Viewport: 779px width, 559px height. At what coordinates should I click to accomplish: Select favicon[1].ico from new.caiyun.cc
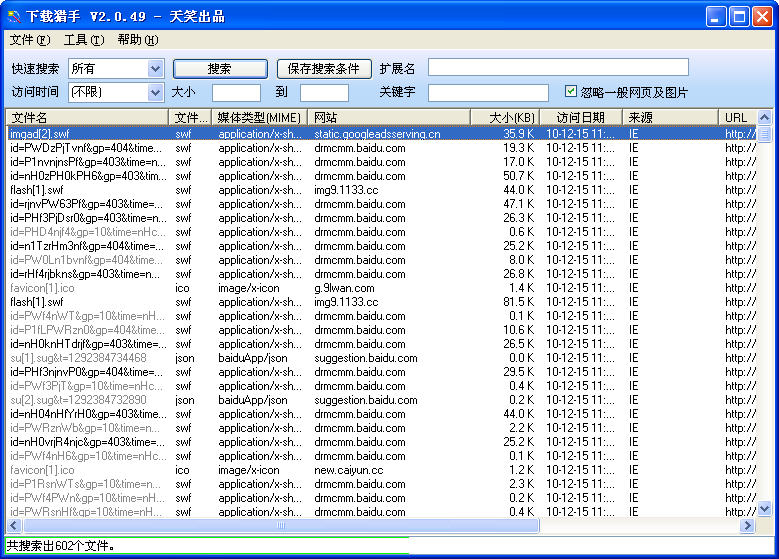(x=382, y=470)
